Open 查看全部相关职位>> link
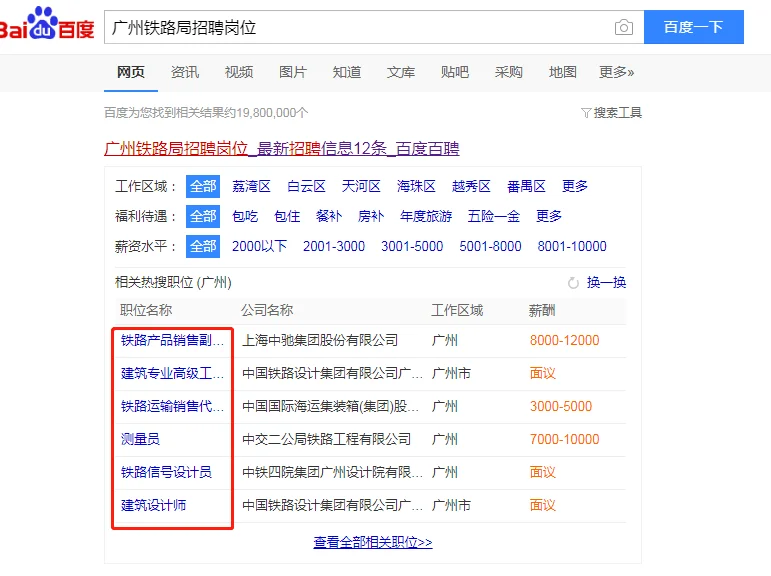The width and height of the screenshot is (771, 576). (373, 543)
